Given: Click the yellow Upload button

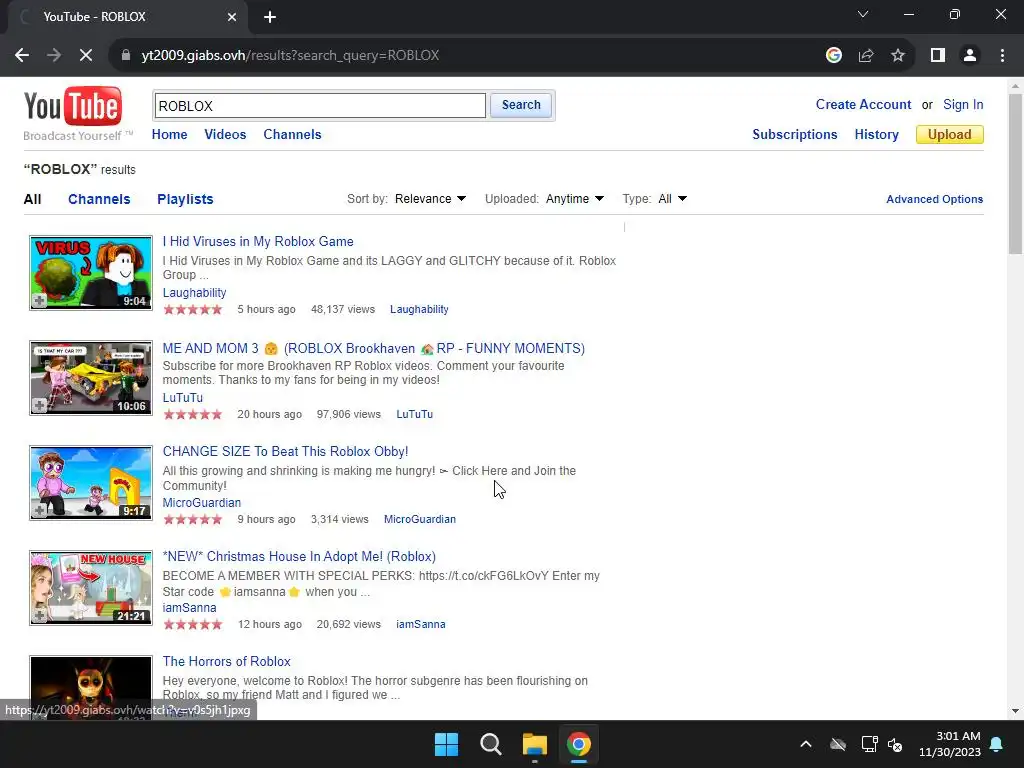Looking at the screenshot, I should (x=950, y=135).
